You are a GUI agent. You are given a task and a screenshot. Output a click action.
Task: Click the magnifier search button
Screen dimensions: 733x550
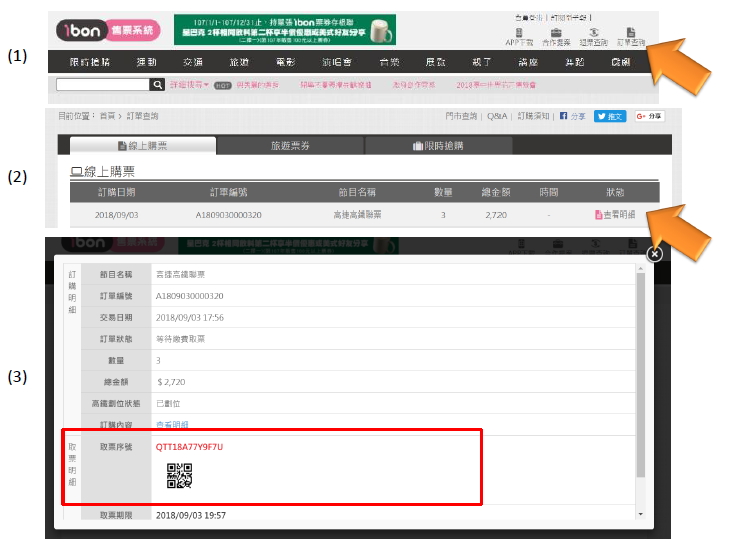[158, 85]
